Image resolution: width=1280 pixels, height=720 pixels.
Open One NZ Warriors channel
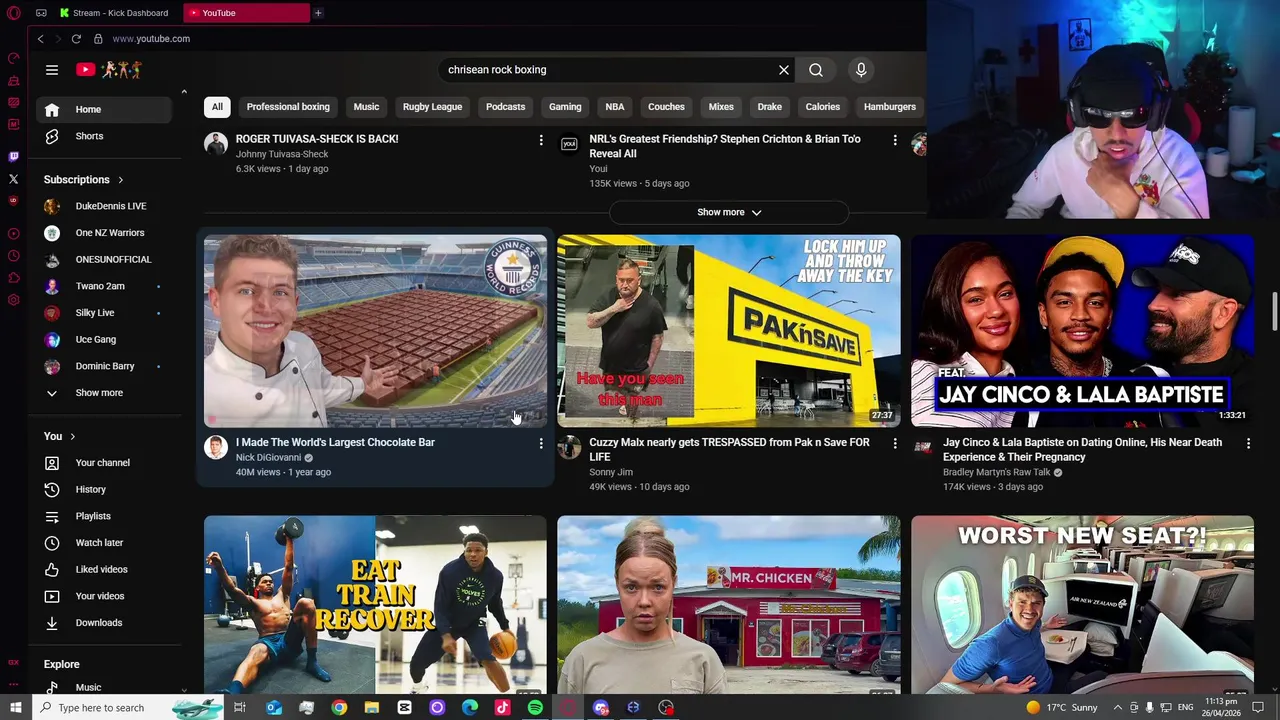click(104, 233)
